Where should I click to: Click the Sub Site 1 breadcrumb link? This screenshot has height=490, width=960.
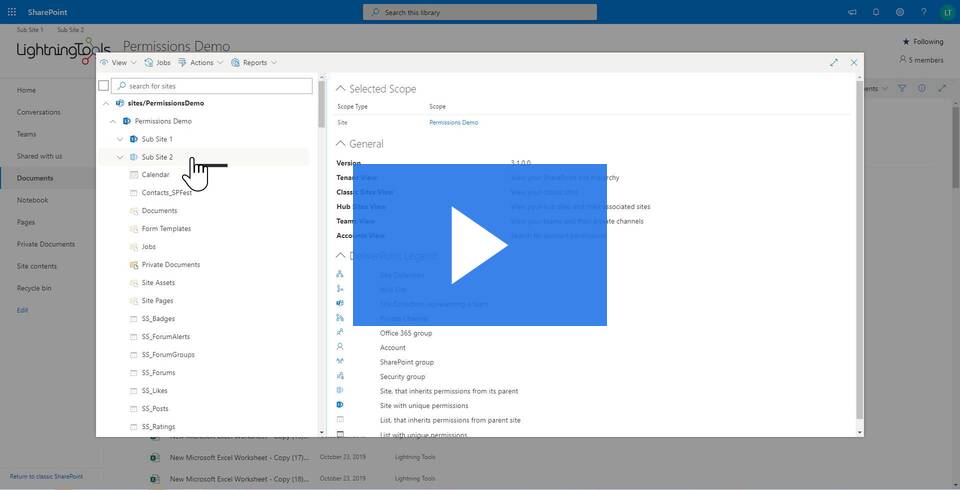click(x=30, y=29)
